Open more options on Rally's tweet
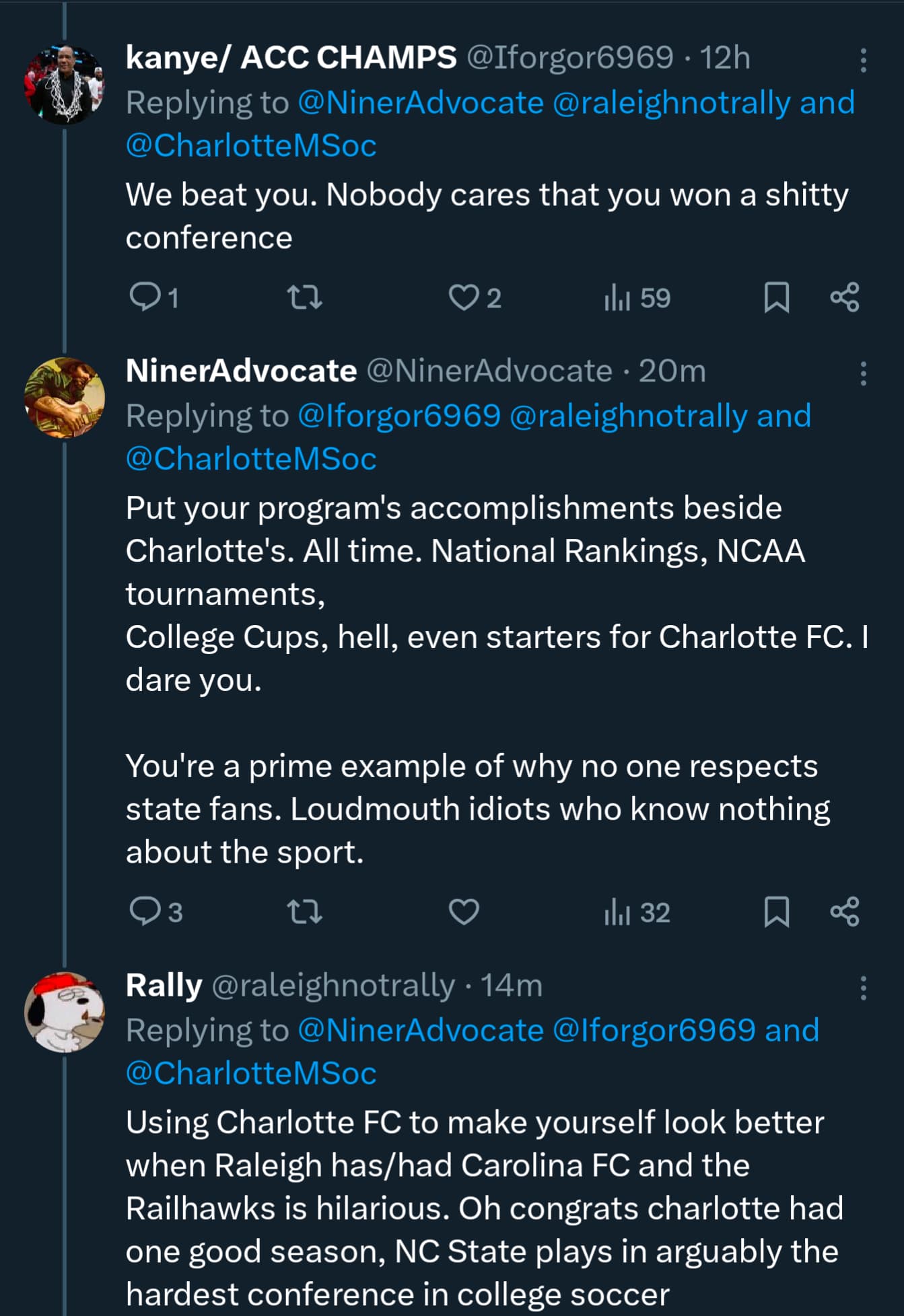The width and height of the screenshot is (904, 1316). (x=863, y=988)
